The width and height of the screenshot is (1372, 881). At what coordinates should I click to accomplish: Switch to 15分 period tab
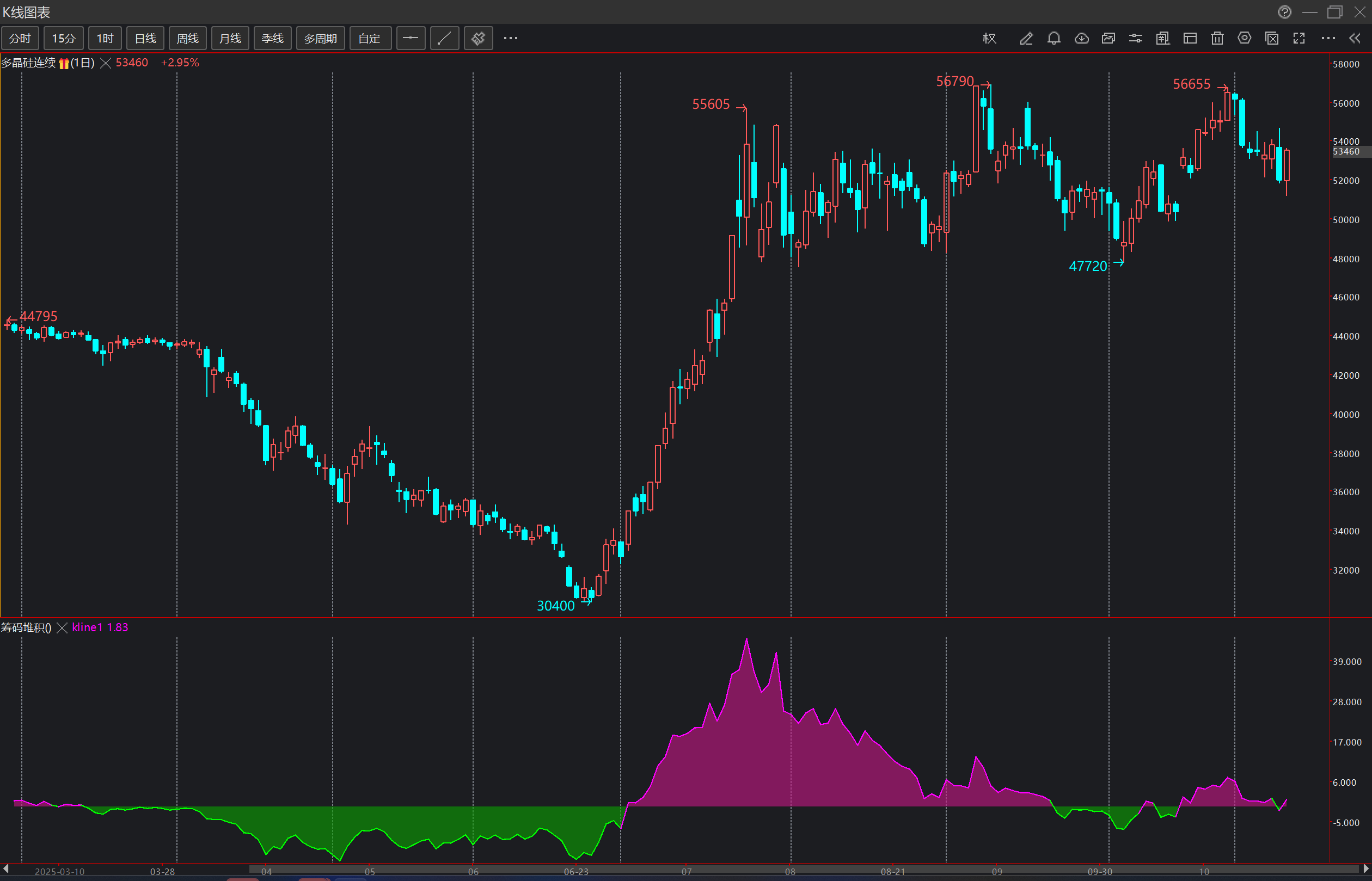64,38
